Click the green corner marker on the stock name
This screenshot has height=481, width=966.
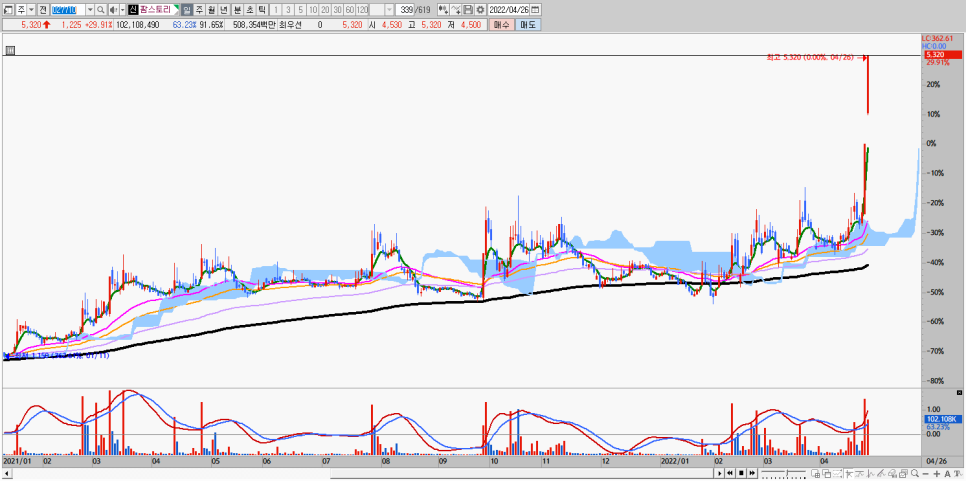click(177, 7)
